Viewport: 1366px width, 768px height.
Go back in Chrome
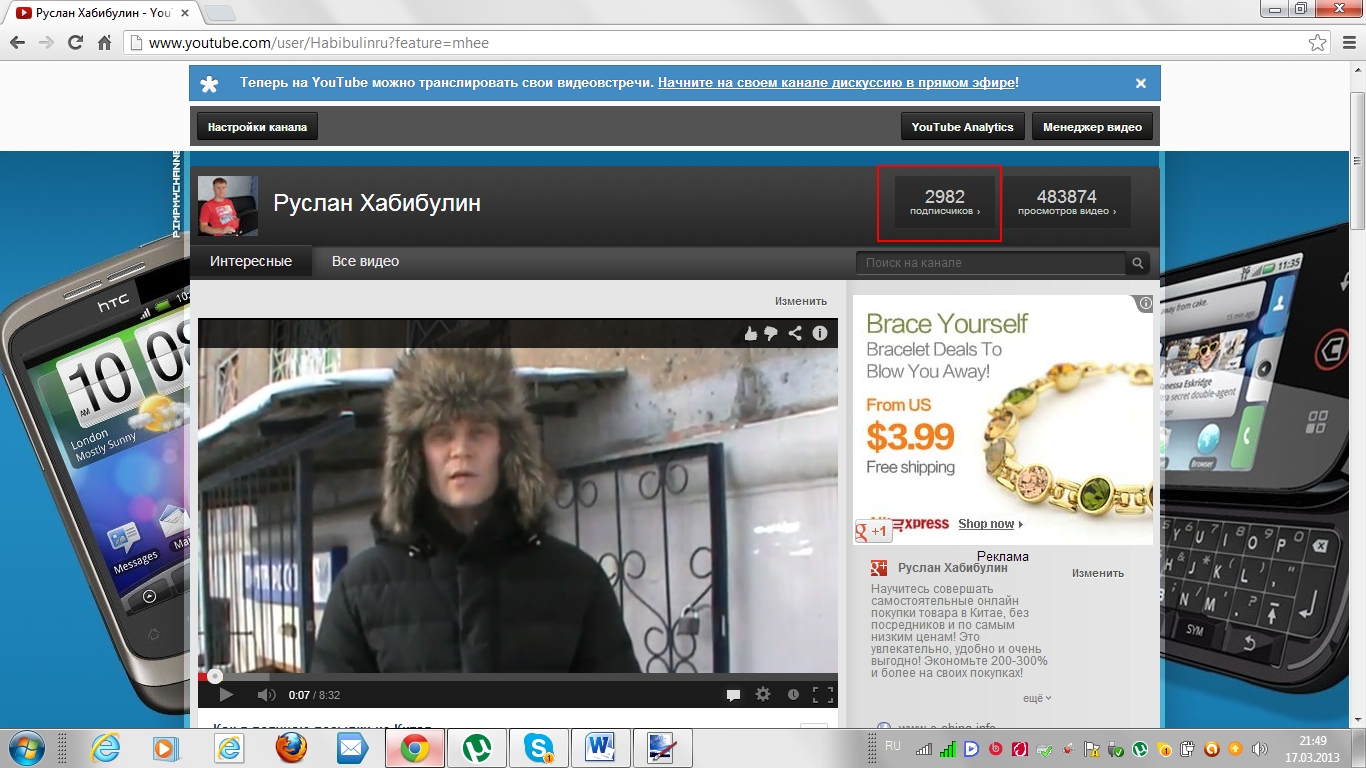(x=17, y=43)
